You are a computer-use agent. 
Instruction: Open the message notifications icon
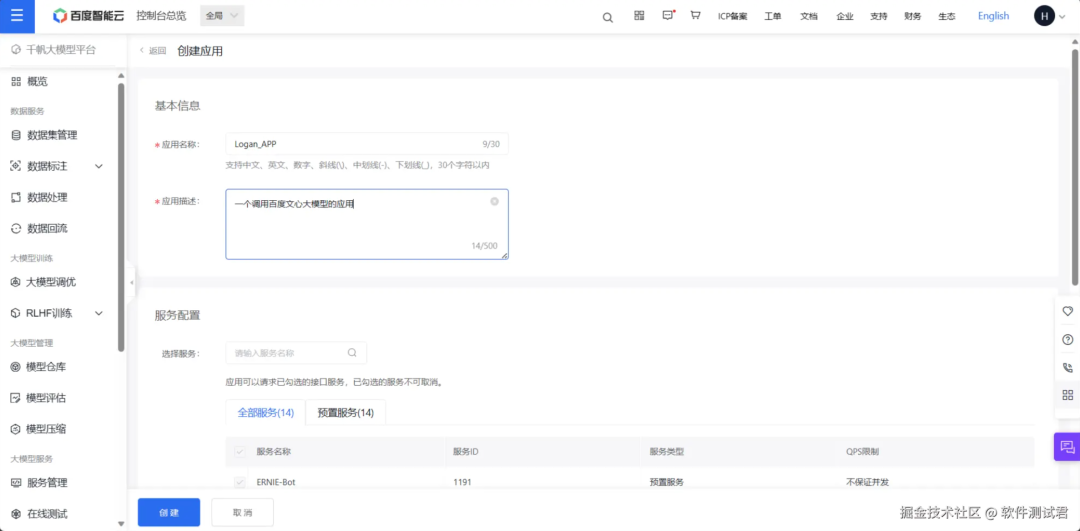click(667, 15)
